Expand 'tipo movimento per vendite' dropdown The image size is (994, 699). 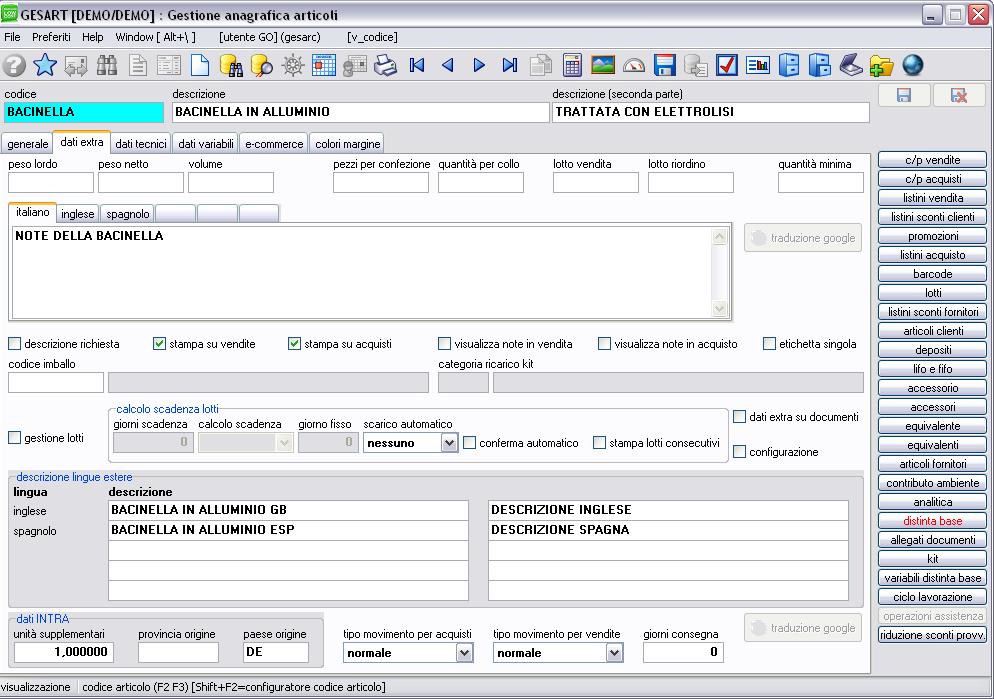614,653
